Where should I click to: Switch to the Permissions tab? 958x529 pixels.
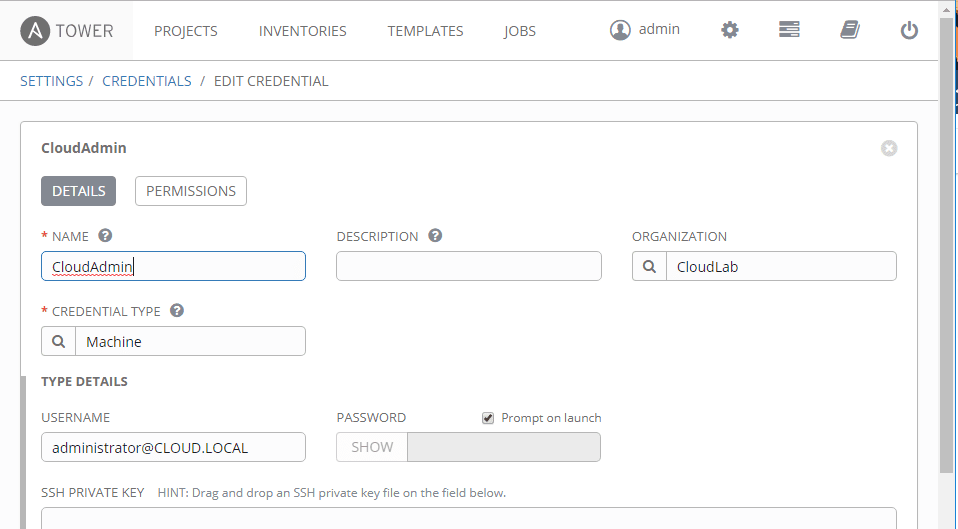(191, 191)
